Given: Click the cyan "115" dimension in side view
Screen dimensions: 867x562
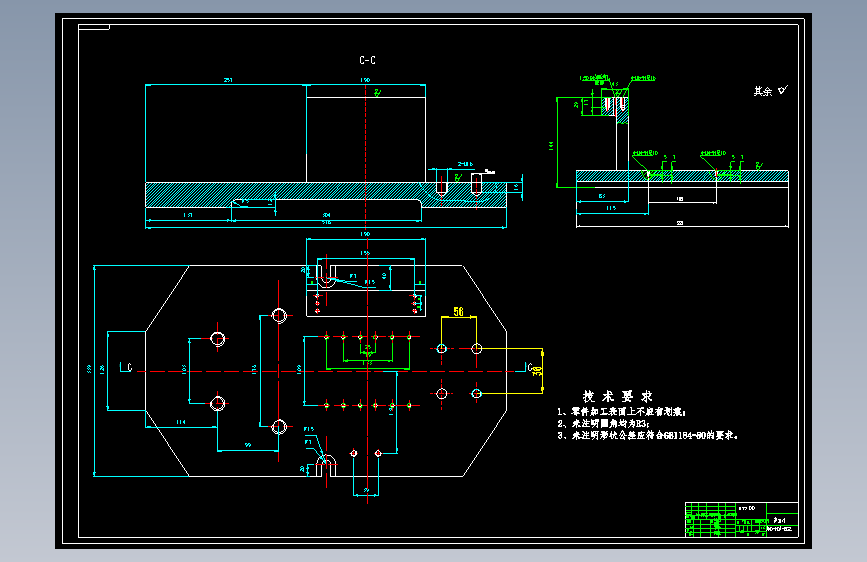Looking at the screenshot, I should [x=610, y=208].
